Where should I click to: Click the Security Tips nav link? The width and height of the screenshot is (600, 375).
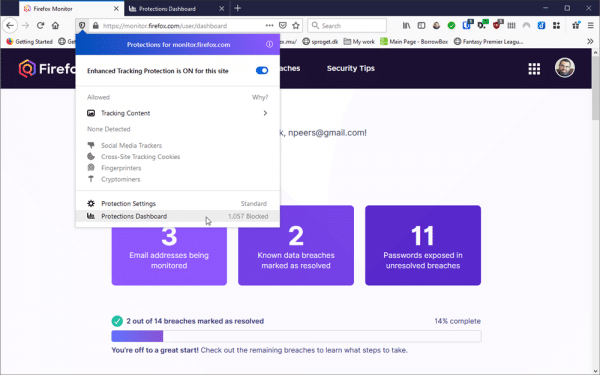pos(351,68)
